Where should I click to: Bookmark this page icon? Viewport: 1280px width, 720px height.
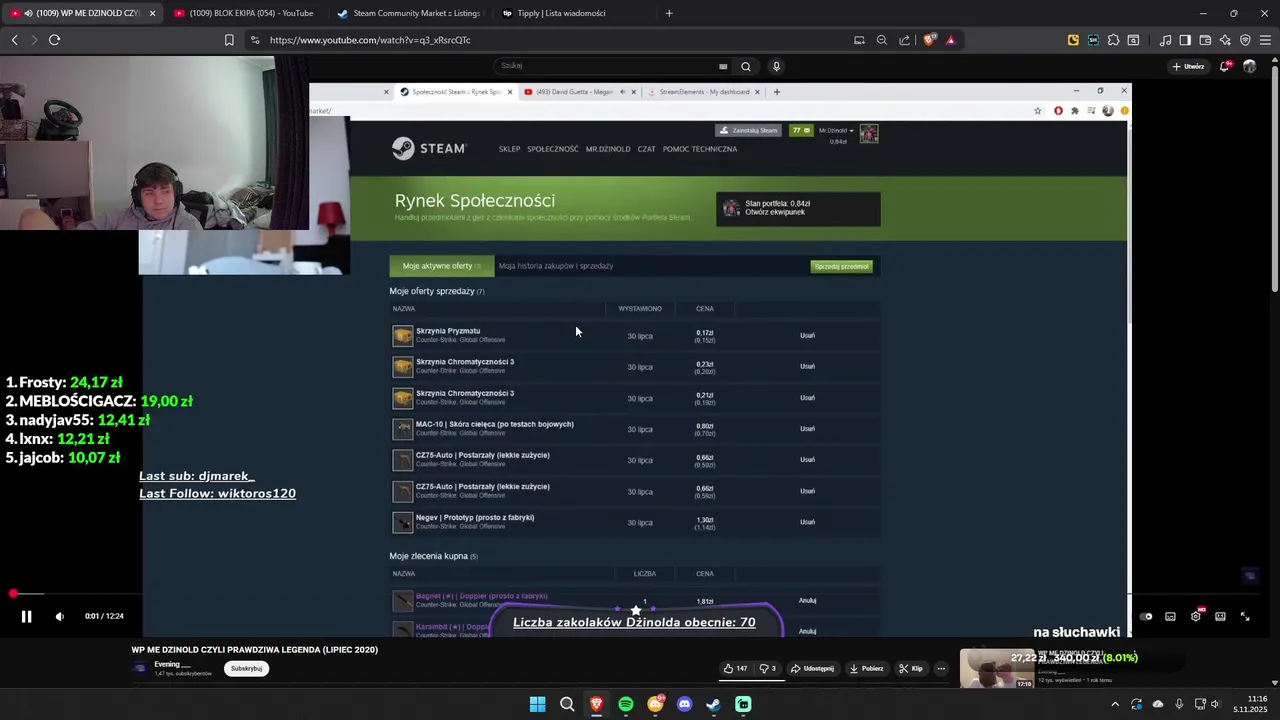pos(229,40)
